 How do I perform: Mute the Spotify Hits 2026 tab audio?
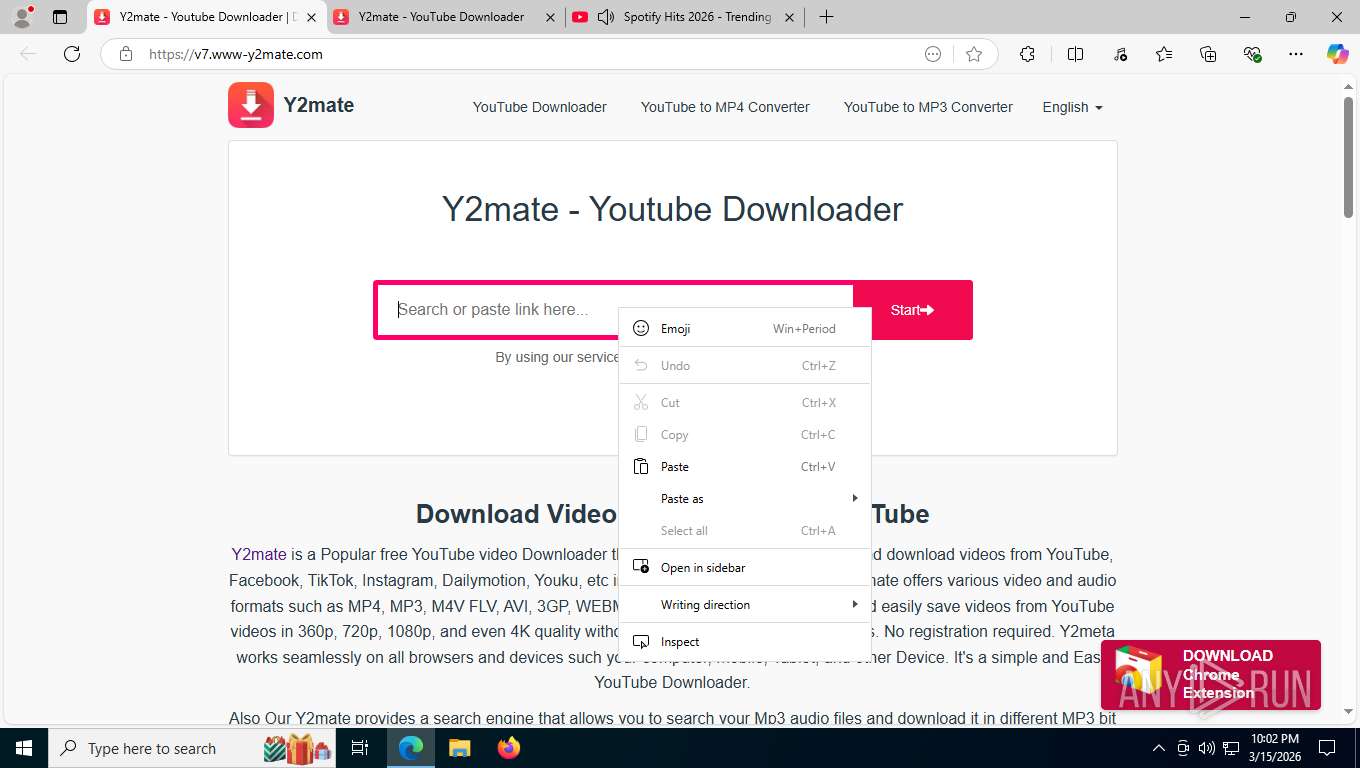click(x=605, y=17)
